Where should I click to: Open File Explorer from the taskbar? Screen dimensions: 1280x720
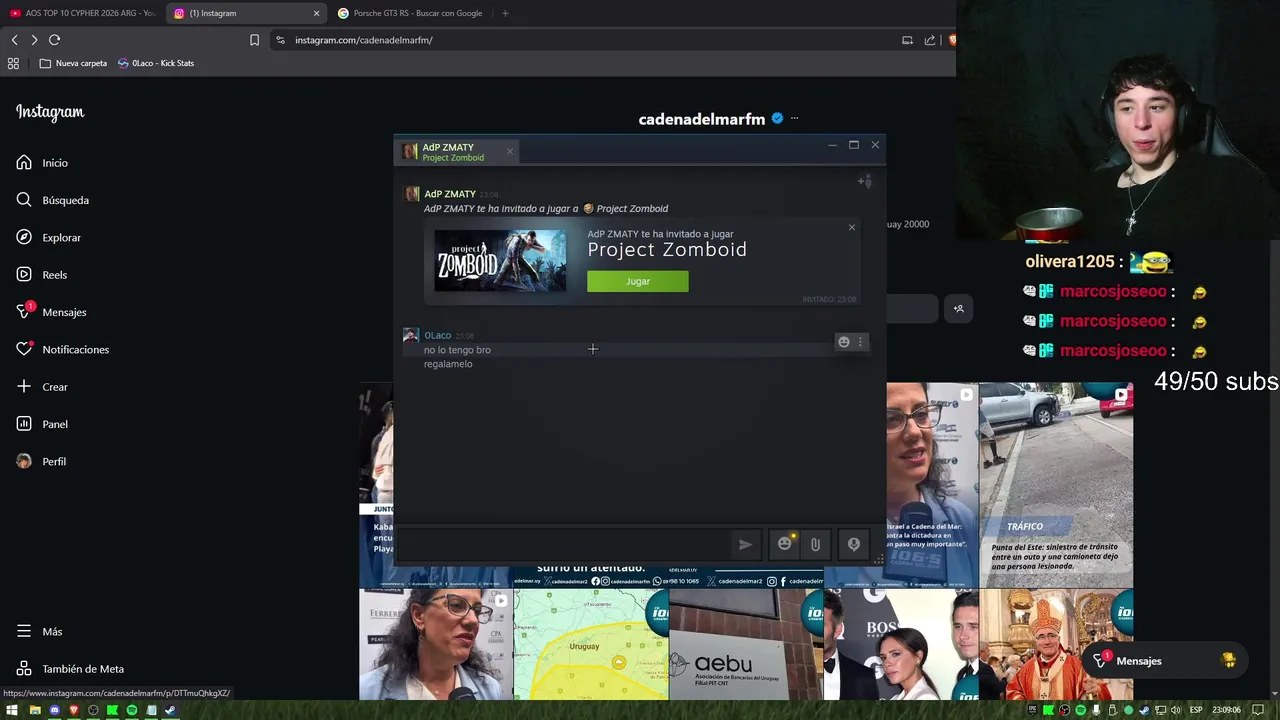tap(35, 710)
